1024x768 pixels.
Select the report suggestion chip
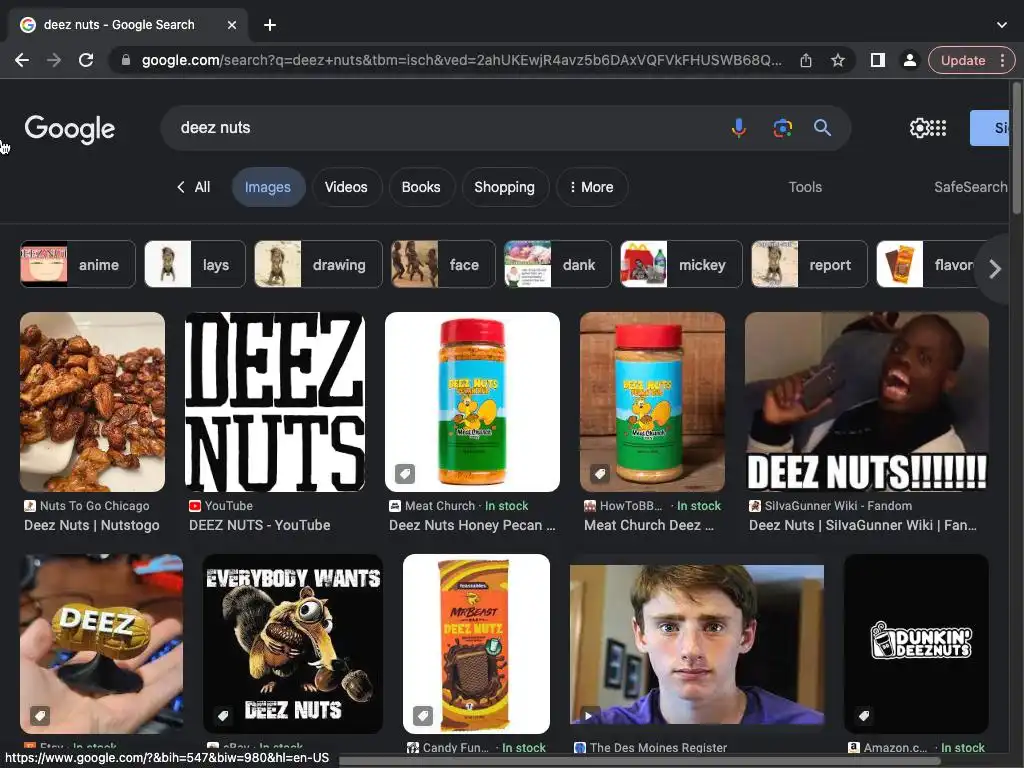[x=809, y=264]
